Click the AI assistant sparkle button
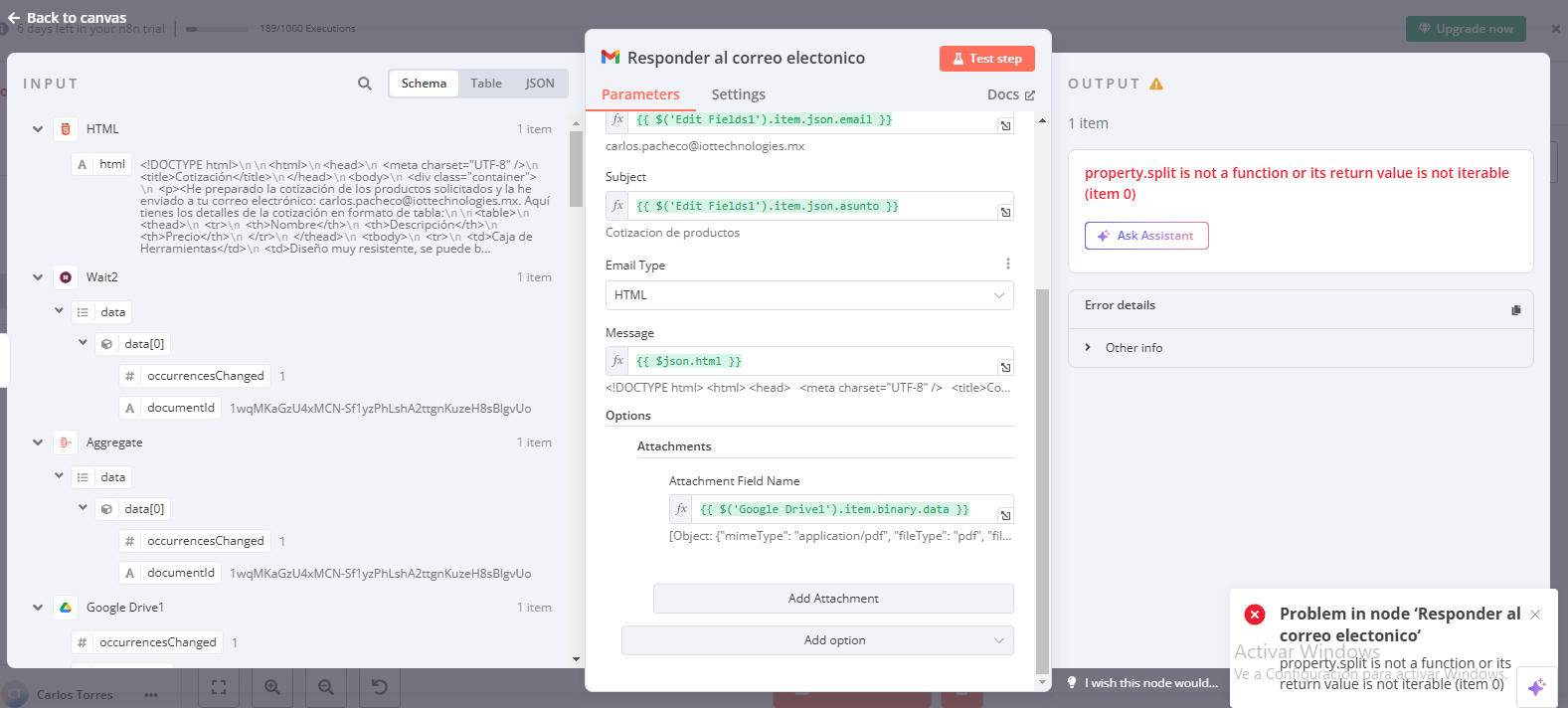 click(x=1536, y=686)
